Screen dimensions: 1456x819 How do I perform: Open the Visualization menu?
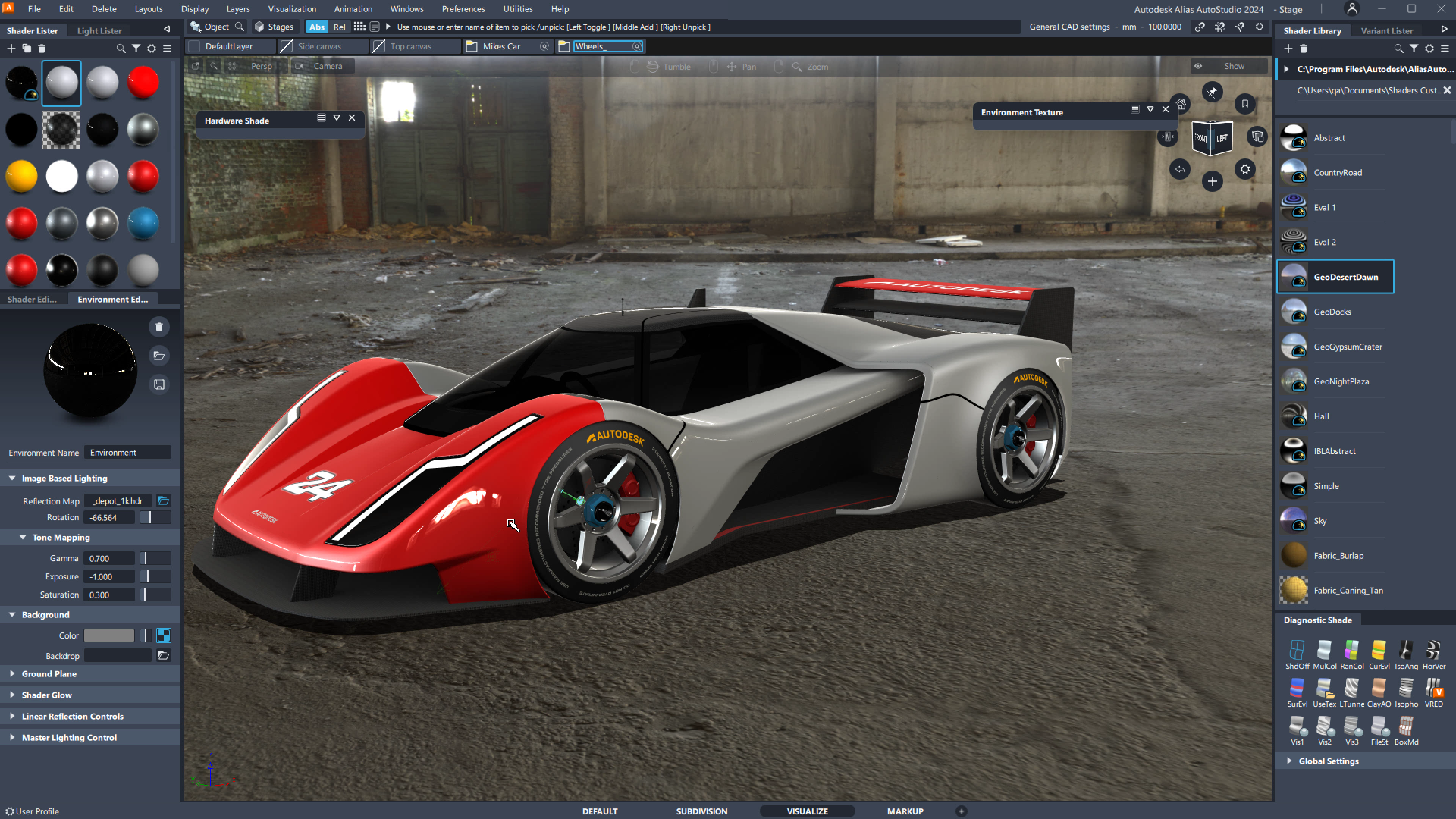(x=292, y=9)
